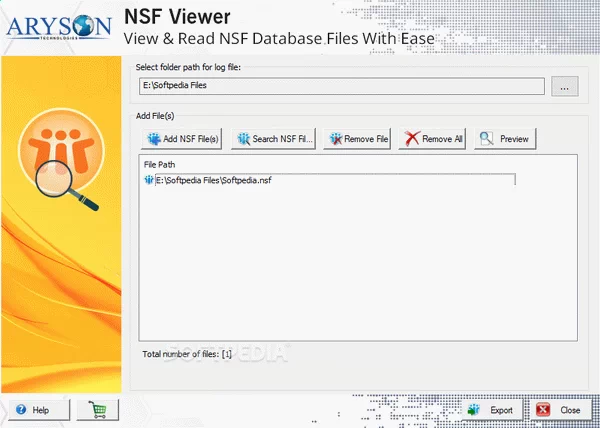This screenshot has height=428, width=600.
Task: Open Search NSF Files button
Action: point(273,139)
